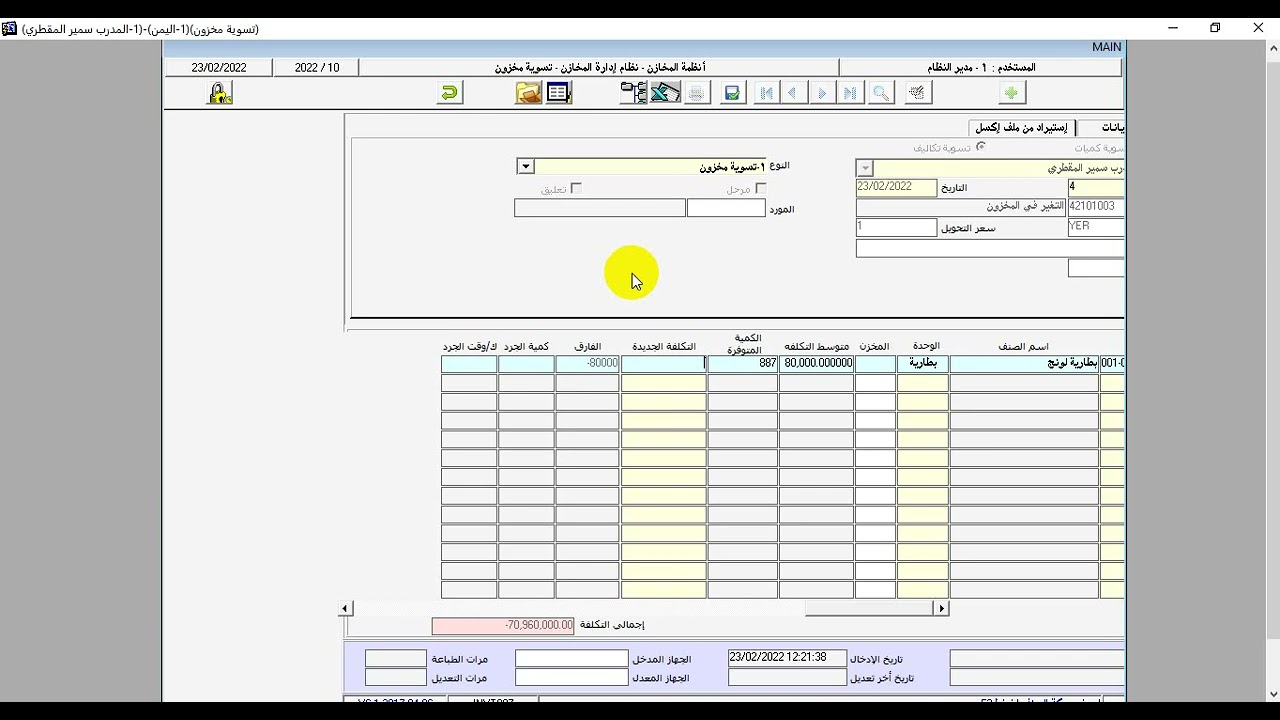Click the 2022 / 10 period label
The height and width of the screenshot is (720, 1280).
pyautogui.click(x=317, y=68)
